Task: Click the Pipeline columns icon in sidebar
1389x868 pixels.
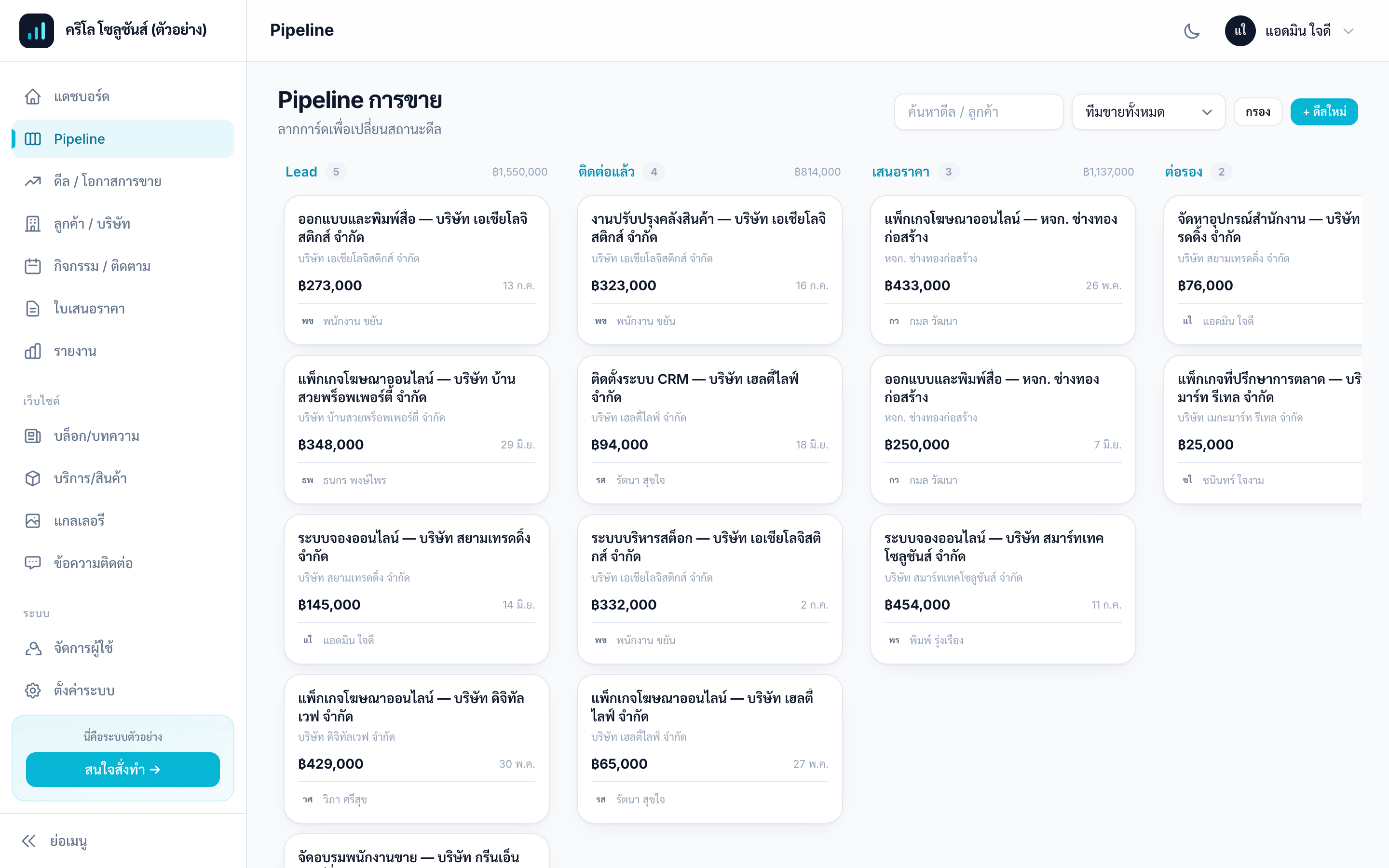Action: coord(33,139)
